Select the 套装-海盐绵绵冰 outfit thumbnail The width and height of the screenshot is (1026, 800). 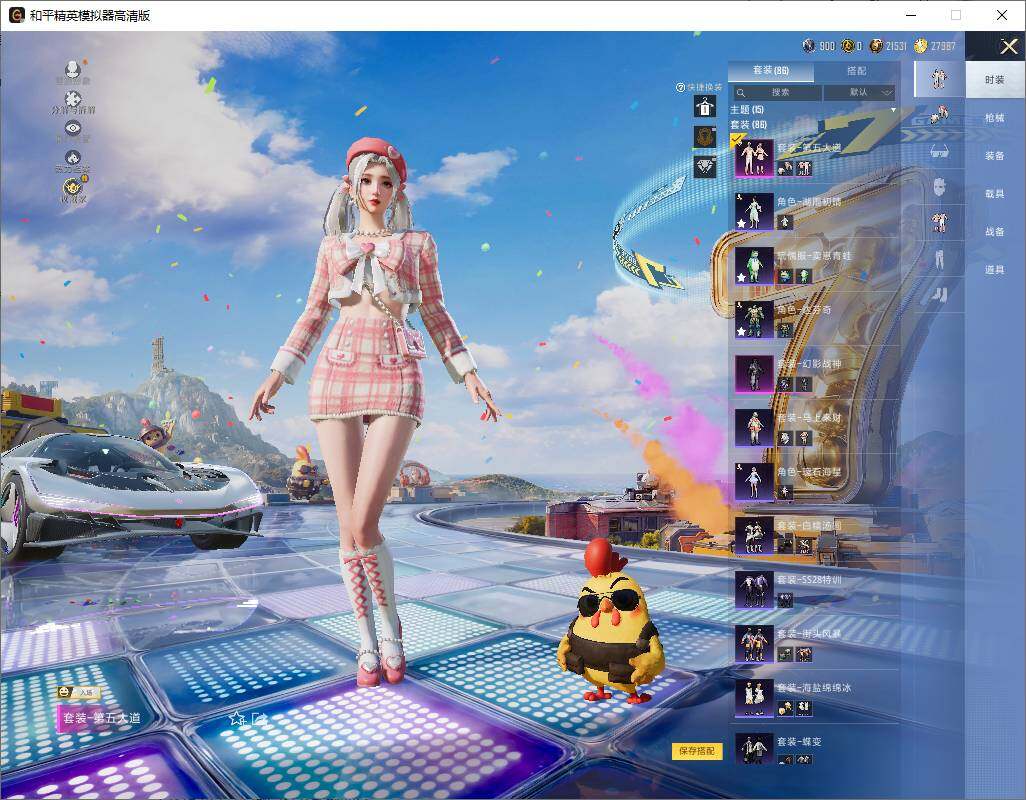754,698
